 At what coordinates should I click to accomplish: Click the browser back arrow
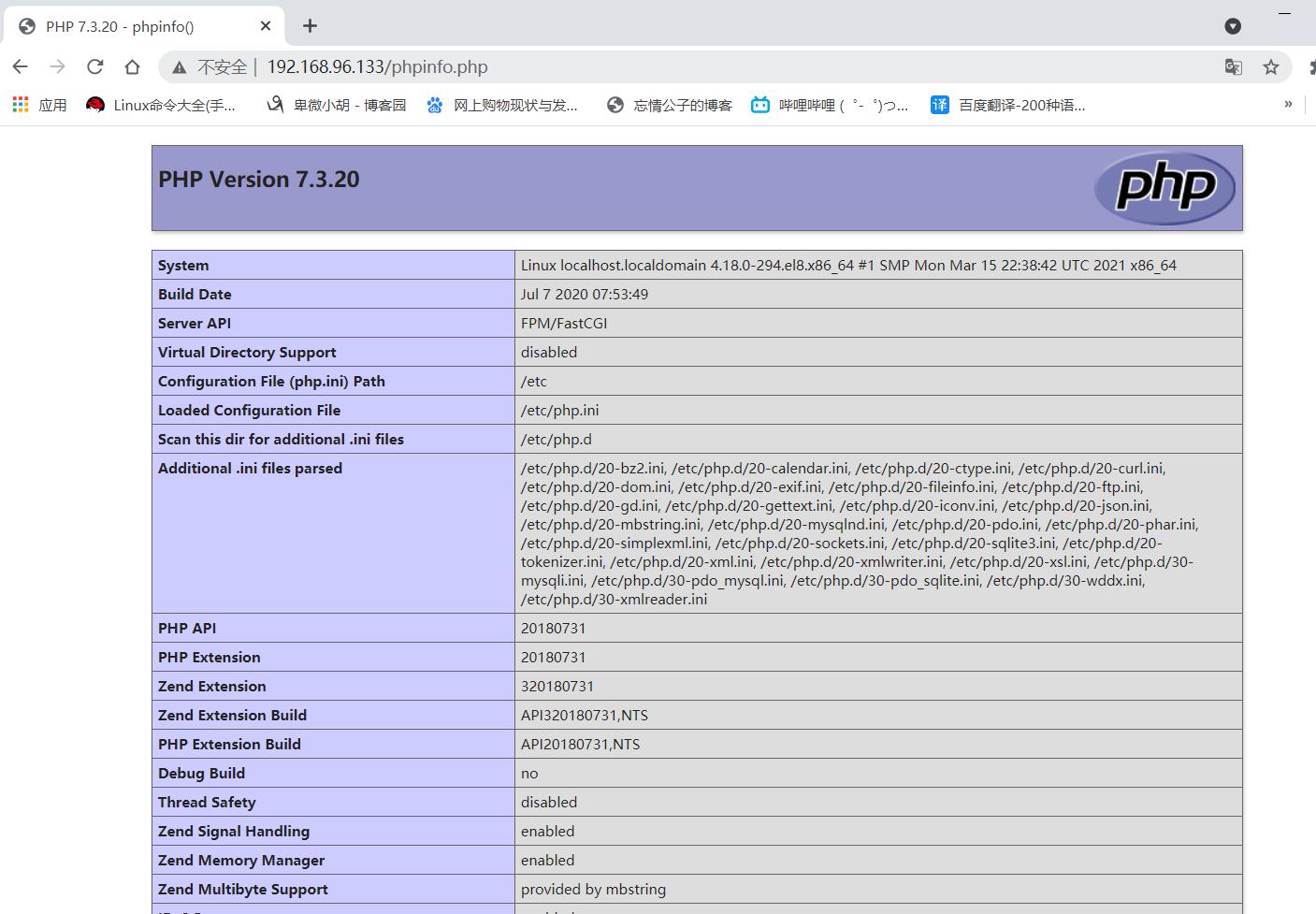(21, 66)
